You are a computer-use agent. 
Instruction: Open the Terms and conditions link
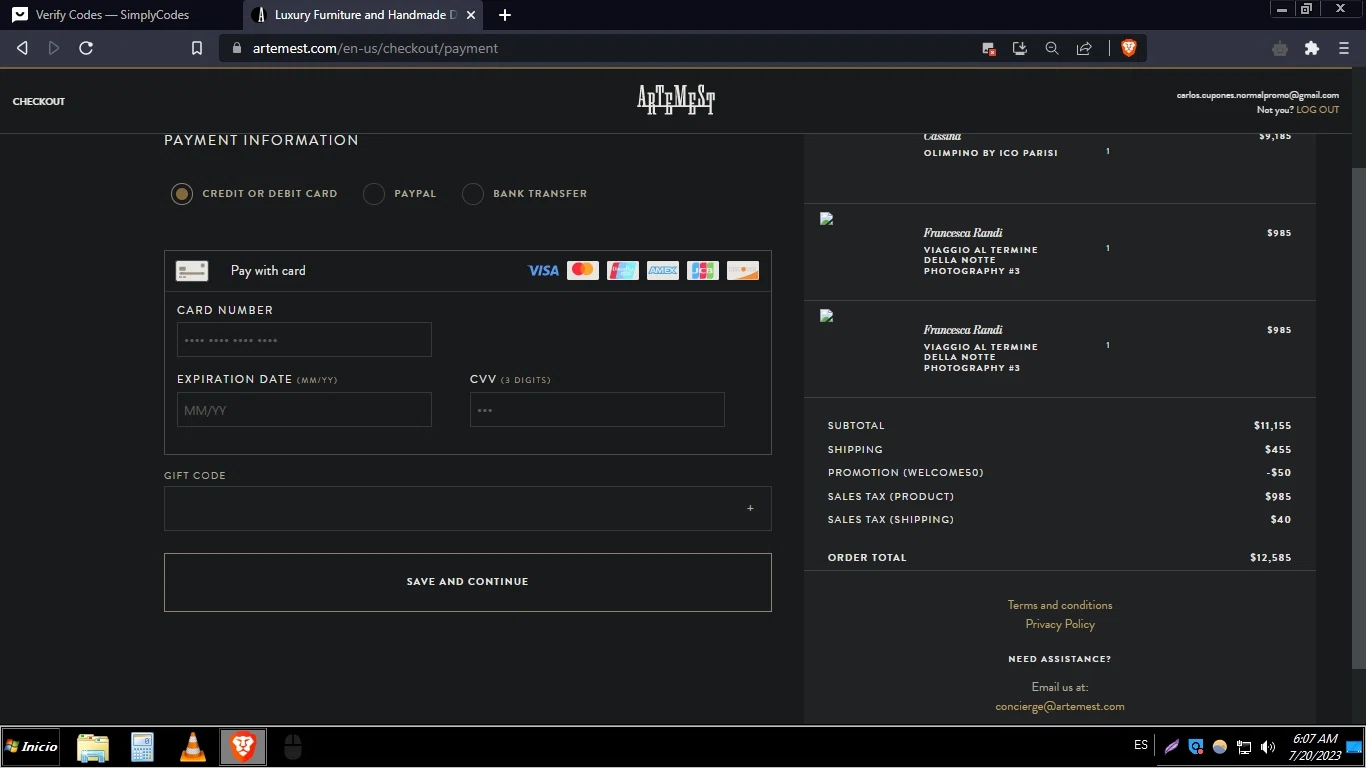click(1060, 605)
